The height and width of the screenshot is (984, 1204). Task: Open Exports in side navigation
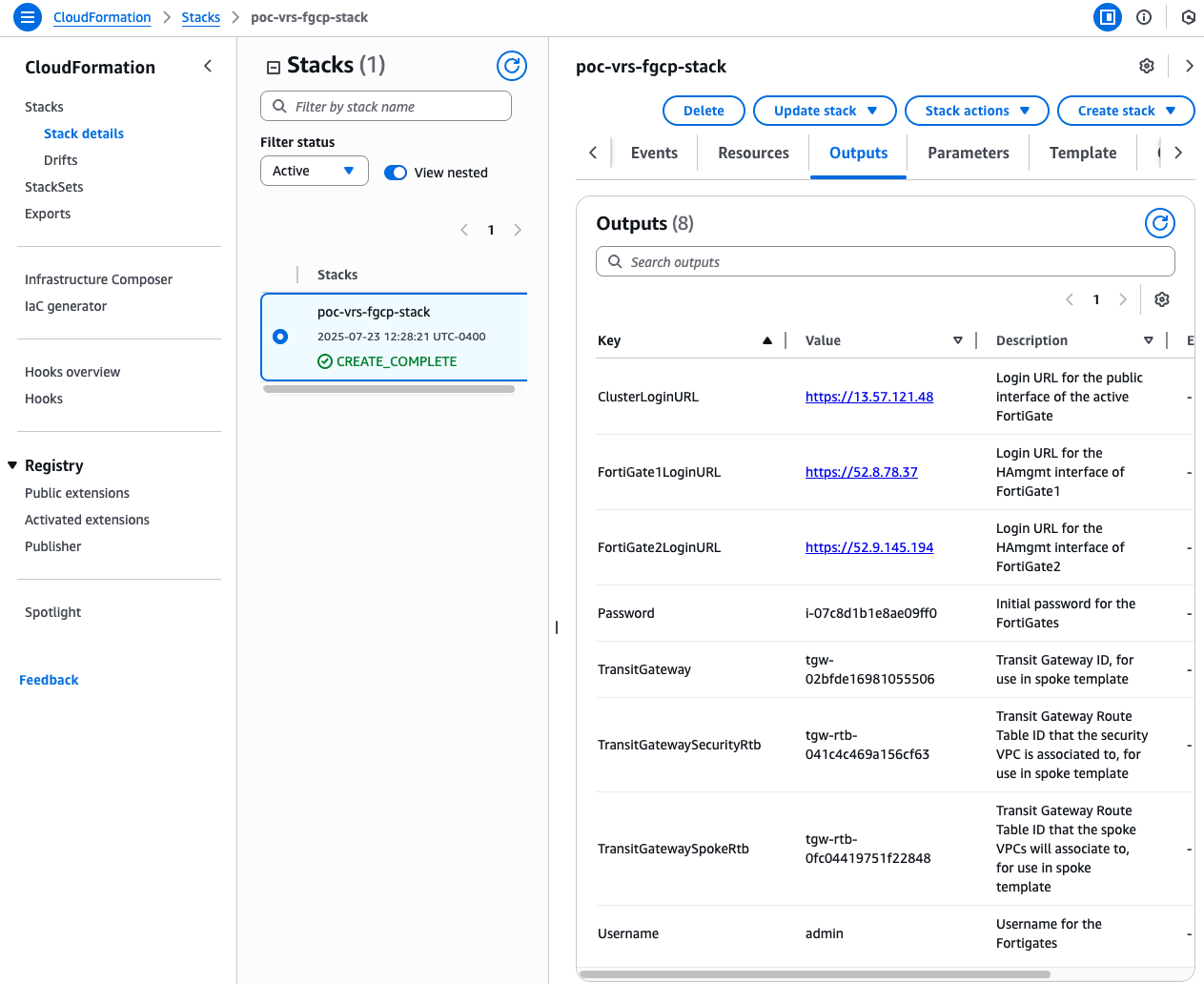pos(48,214)
